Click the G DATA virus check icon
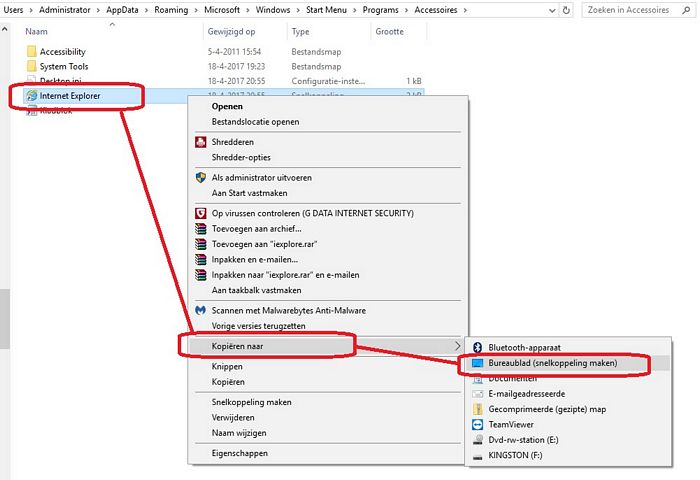 coord(201,213)
